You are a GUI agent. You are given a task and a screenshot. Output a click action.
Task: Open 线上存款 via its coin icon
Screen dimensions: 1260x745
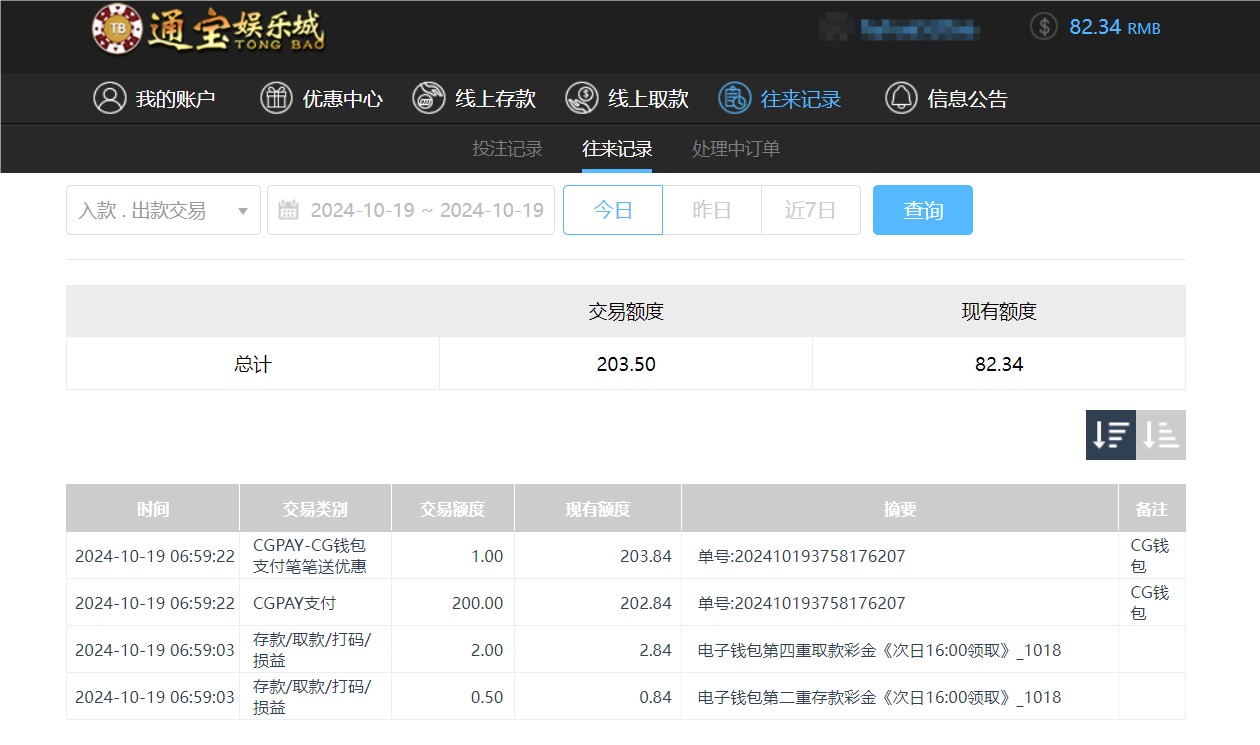(x=428, y=98)
